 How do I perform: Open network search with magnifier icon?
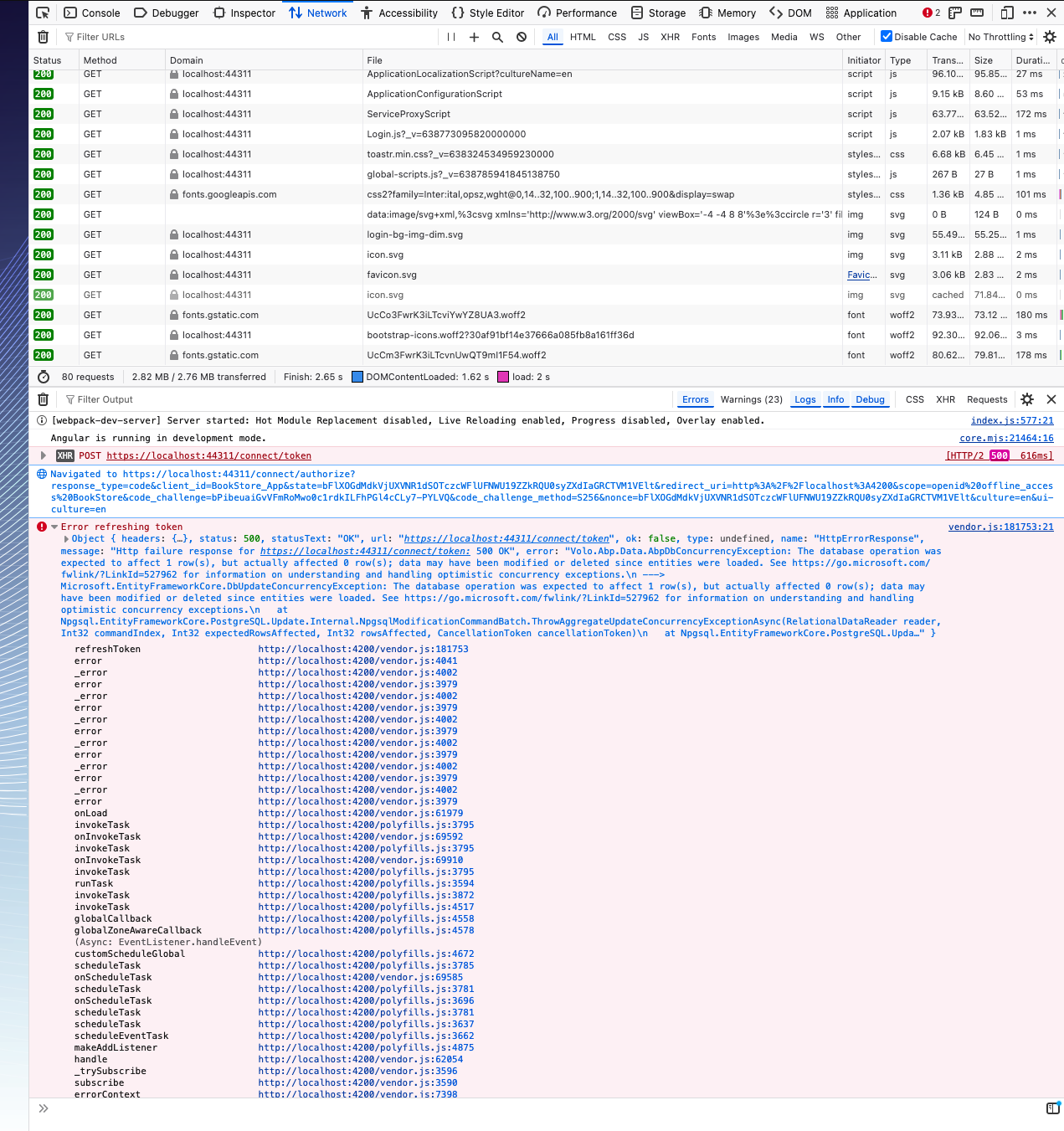point(498,37)
